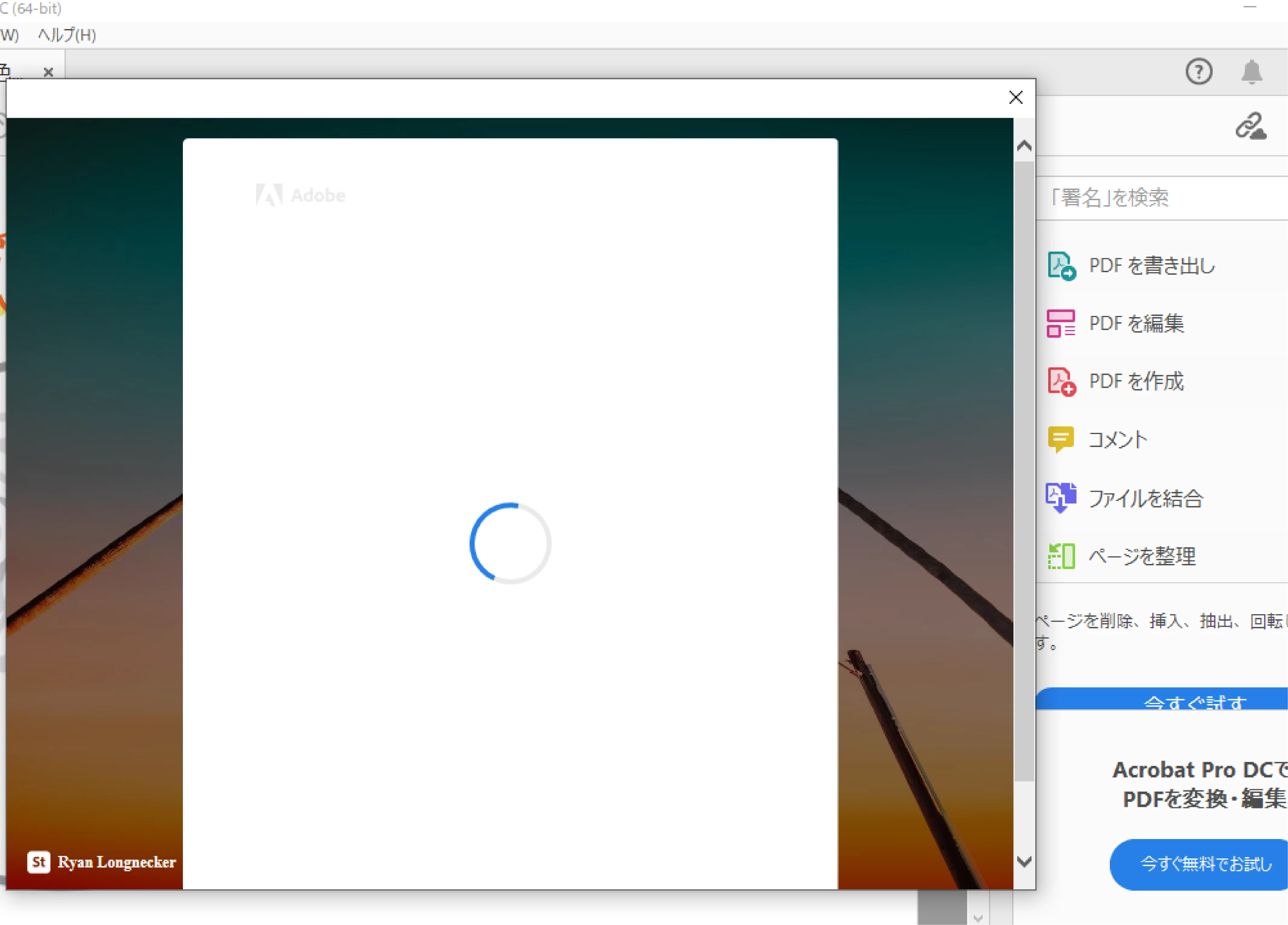Click the help question mark icon
Viewport: 1288px width, 925px height.
coord(1199,71)
